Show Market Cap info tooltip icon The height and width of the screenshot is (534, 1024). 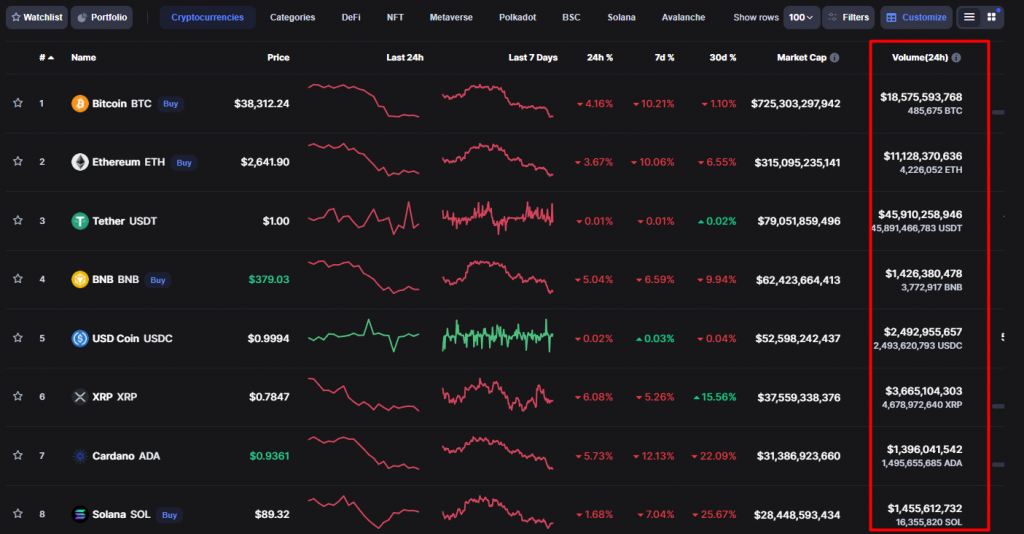[x=835, y=57]
